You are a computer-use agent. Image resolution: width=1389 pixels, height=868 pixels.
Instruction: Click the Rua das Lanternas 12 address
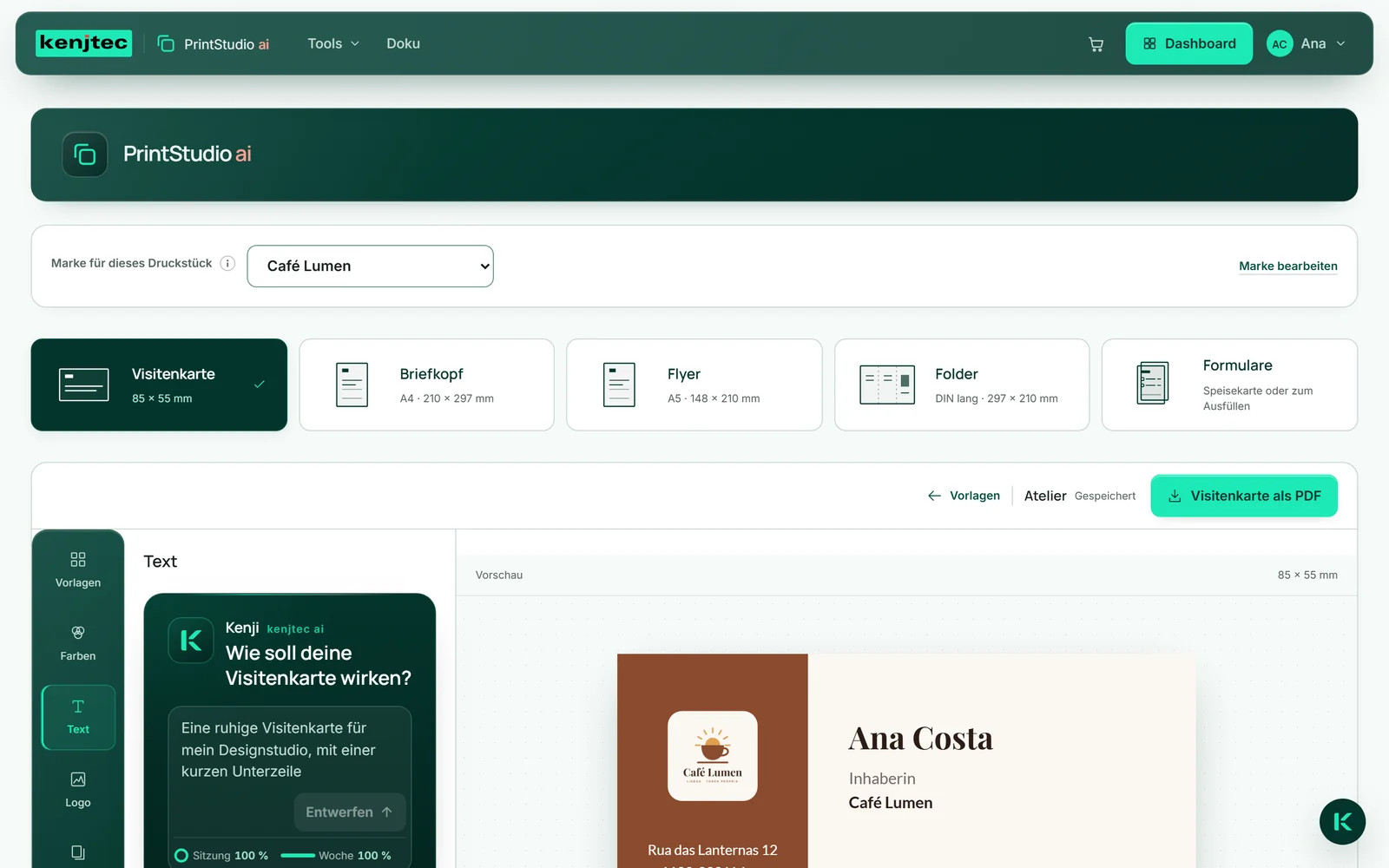(713, 851)
